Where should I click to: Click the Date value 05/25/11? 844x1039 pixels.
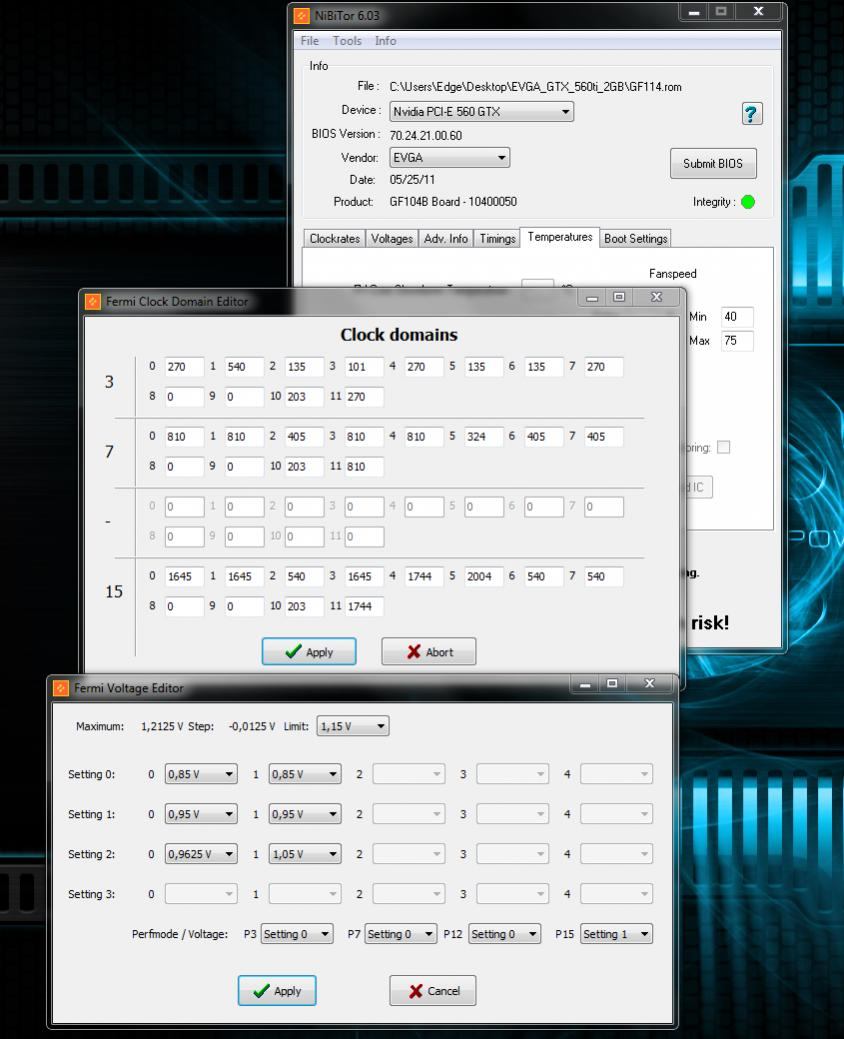coord(412,180)
